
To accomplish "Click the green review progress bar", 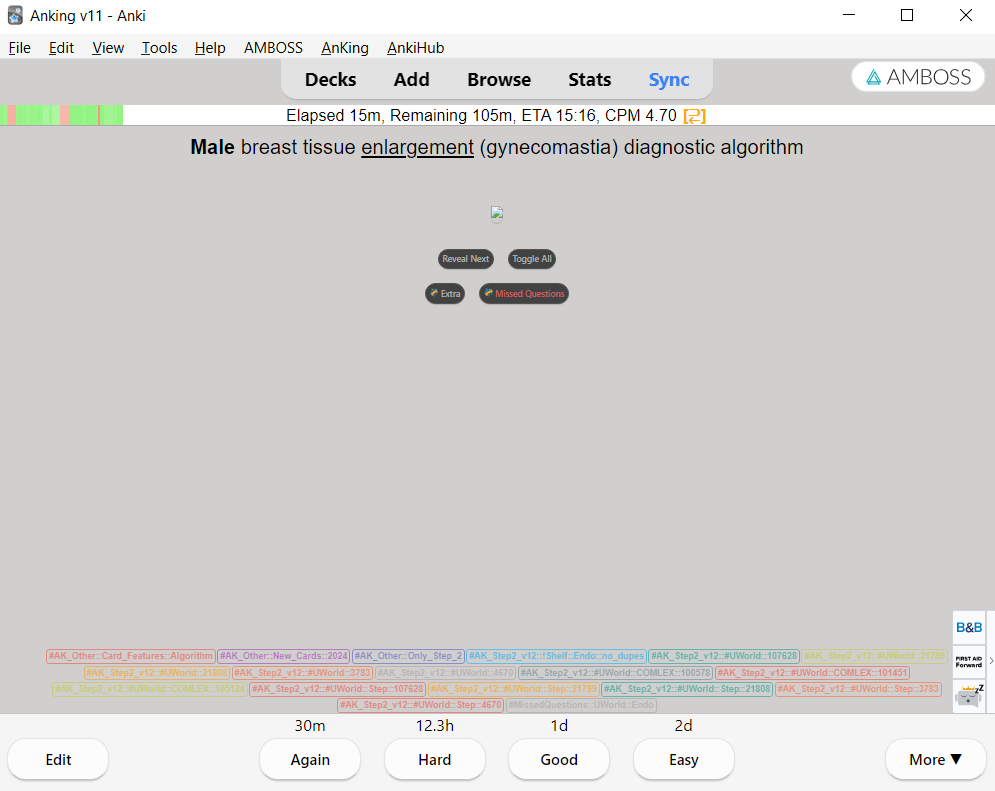I will coord(62,116).
